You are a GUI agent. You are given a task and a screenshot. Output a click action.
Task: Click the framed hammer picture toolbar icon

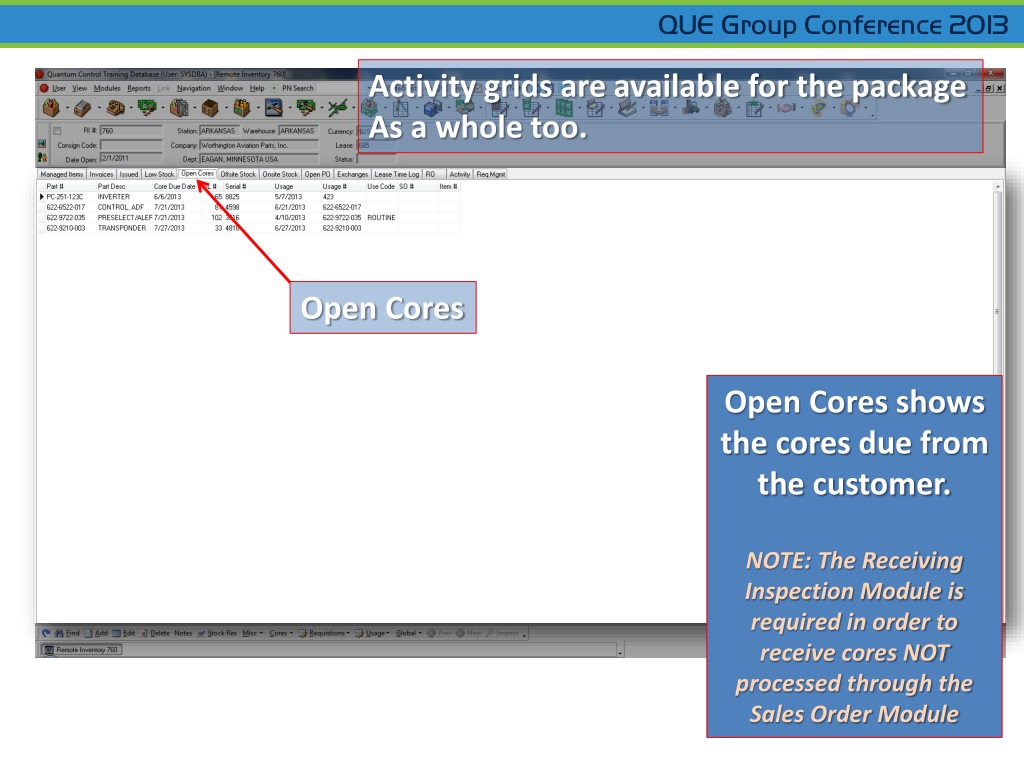click(x=274, y=108)
